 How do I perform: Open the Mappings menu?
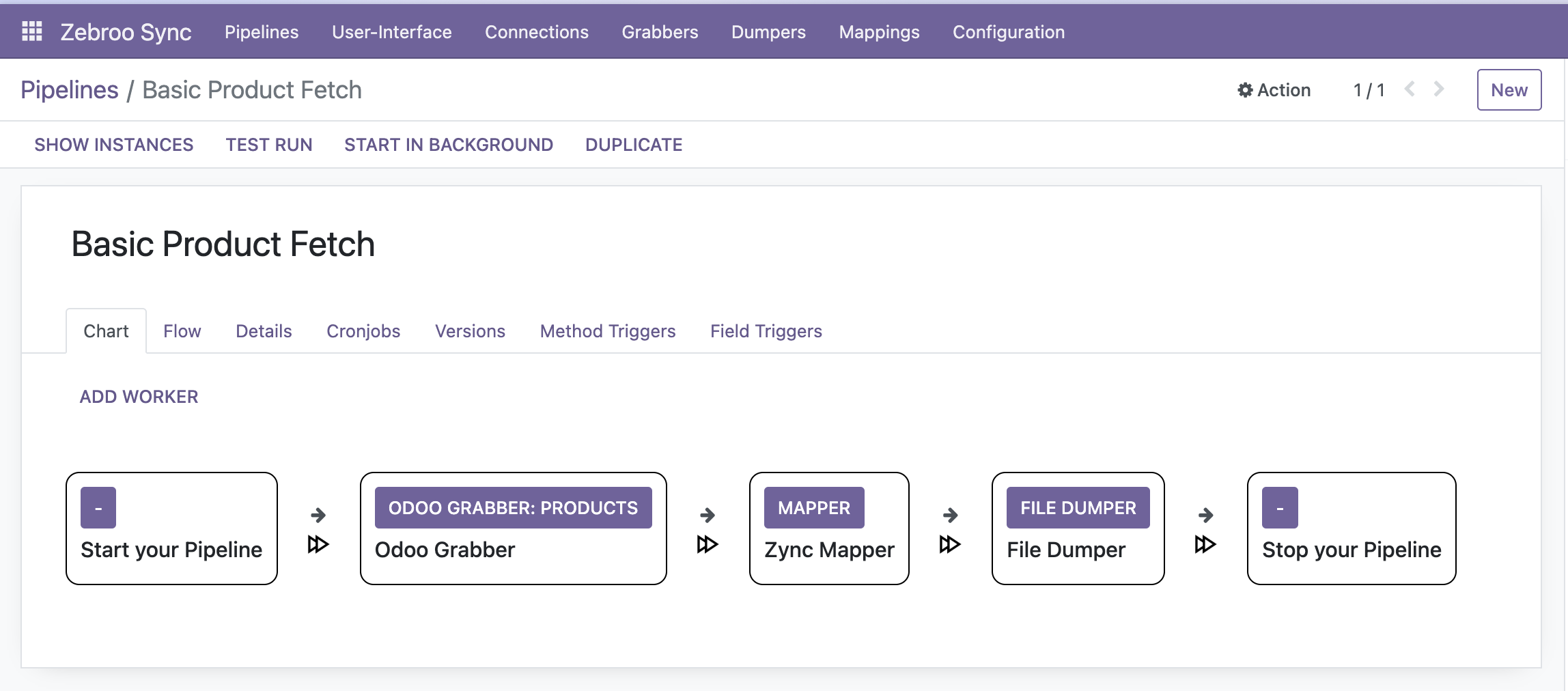(880, 32)
